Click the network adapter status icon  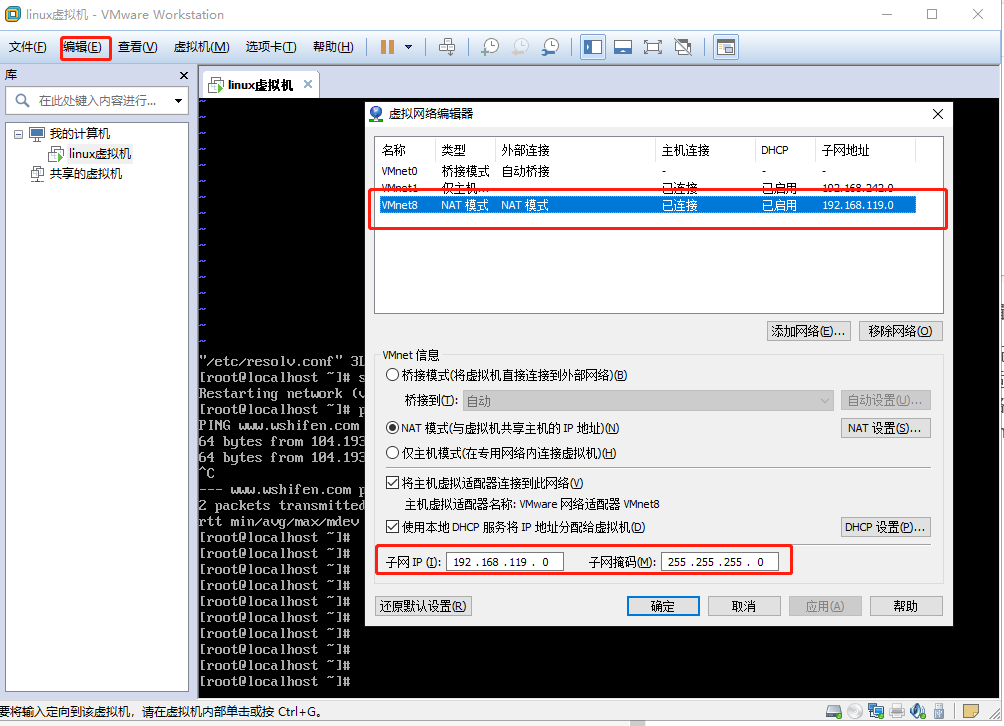point(875,711)
